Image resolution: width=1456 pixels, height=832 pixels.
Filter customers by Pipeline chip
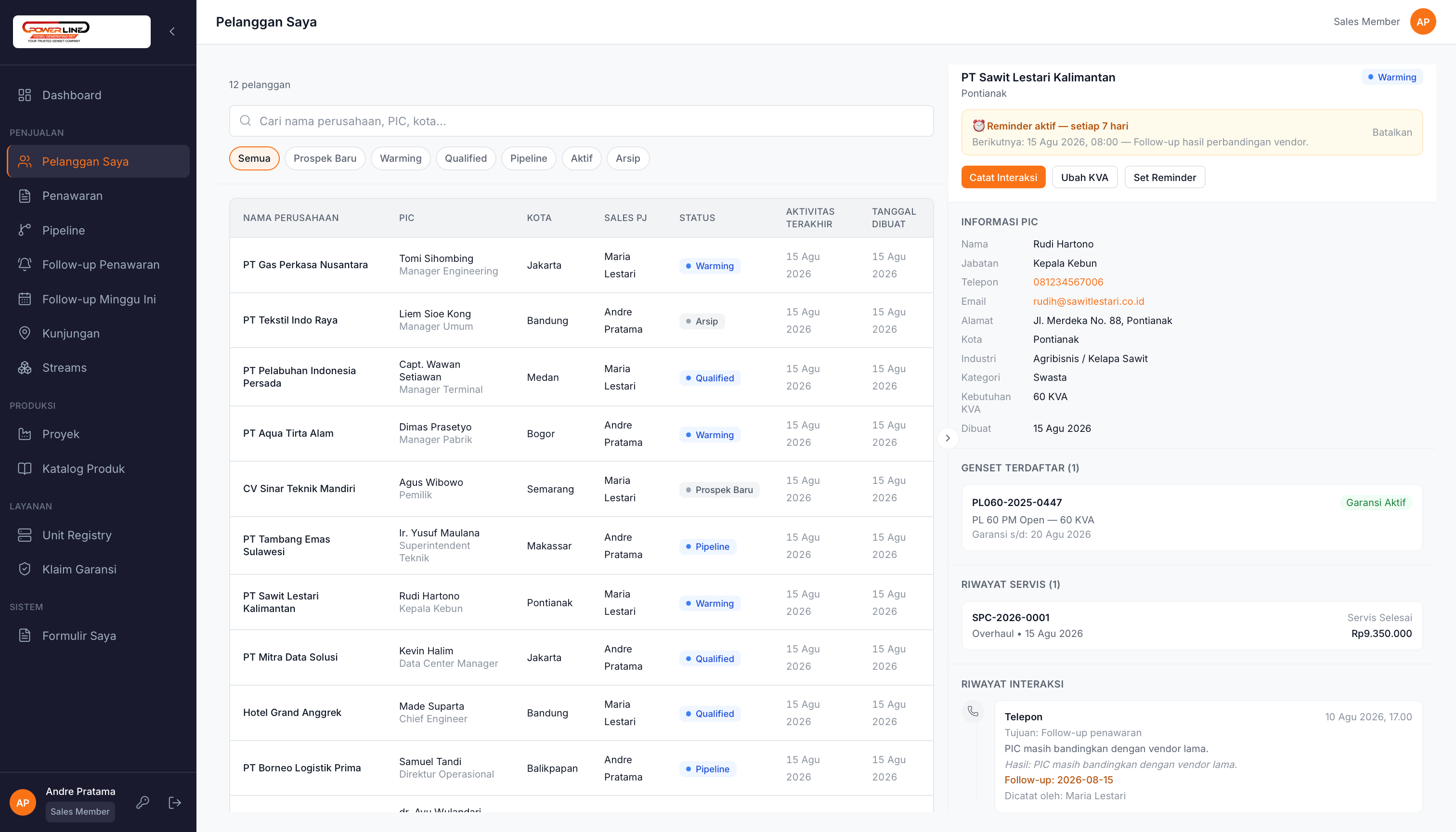529,158
